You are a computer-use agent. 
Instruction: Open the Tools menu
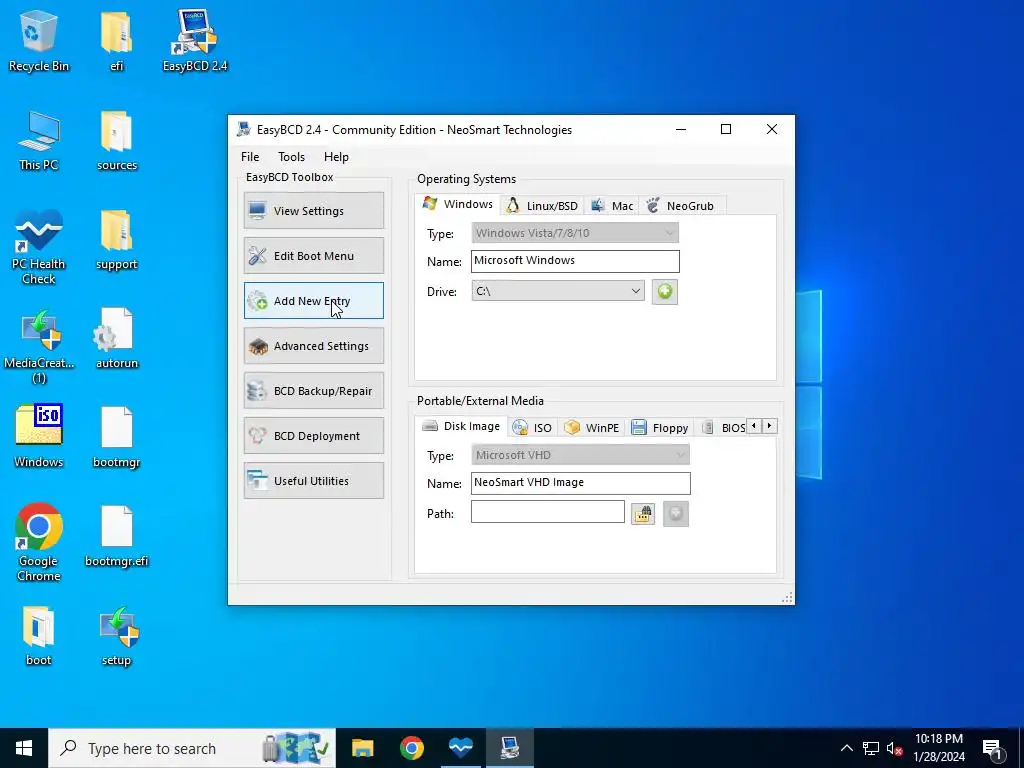tap(291, 157)
